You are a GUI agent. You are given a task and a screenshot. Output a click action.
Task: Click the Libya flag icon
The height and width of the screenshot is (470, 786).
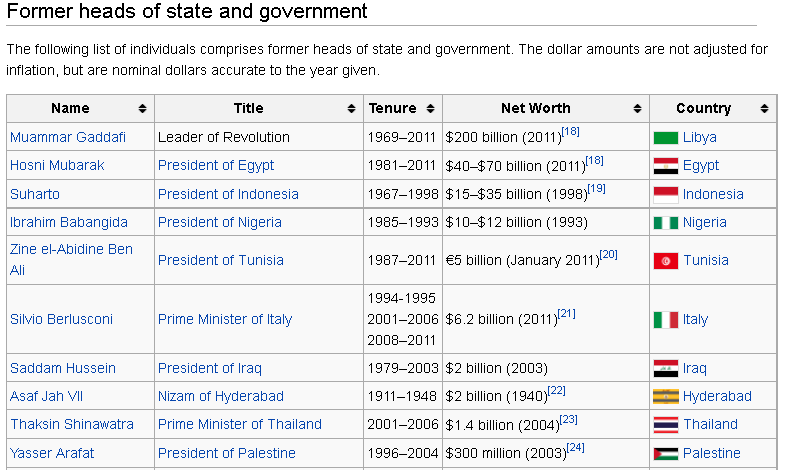point(665,138)
